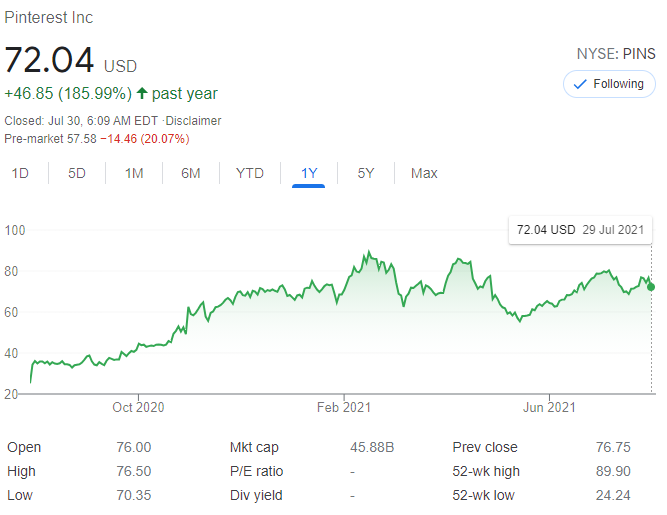Click the green up arrow icon

point(142,93)
